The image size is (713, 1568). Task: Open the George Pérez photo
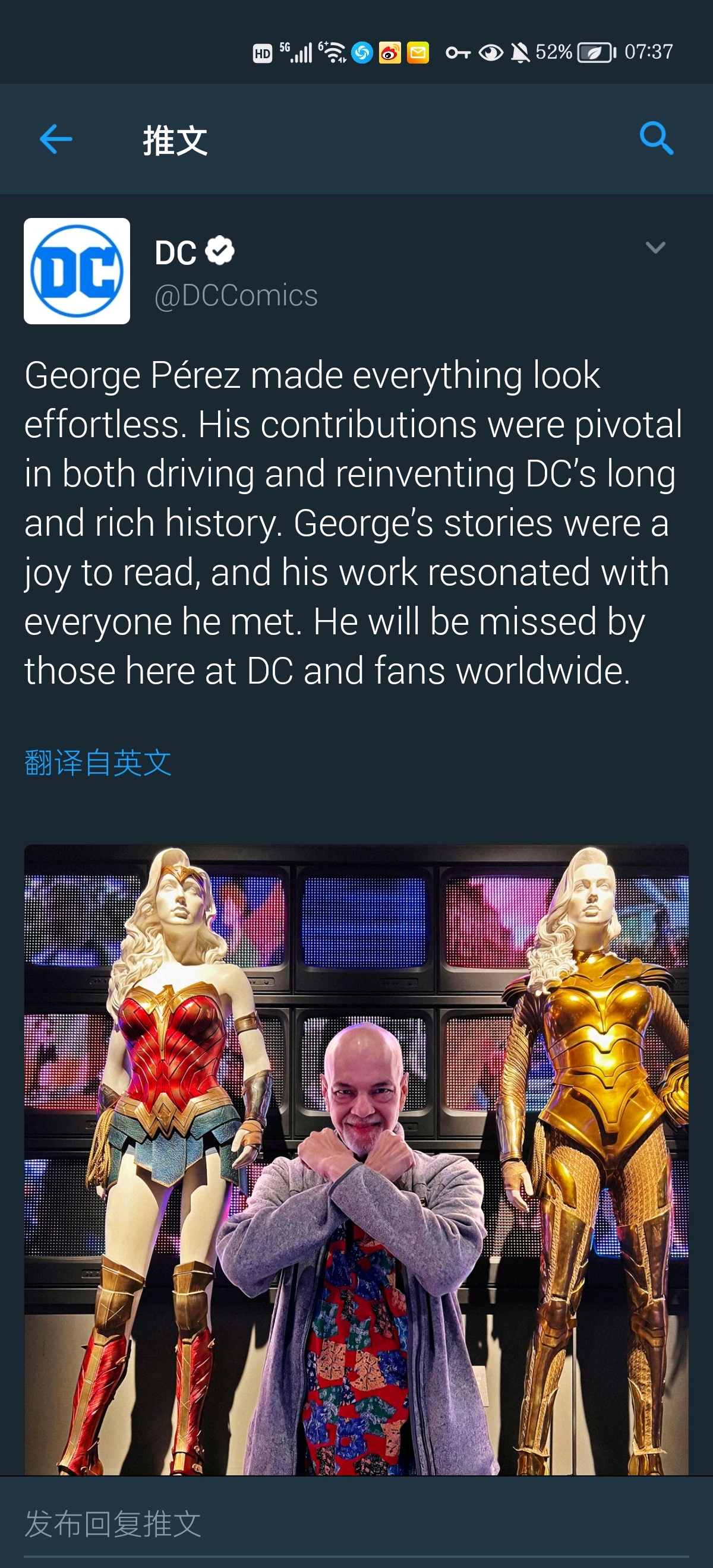(x=356, y=1159)
